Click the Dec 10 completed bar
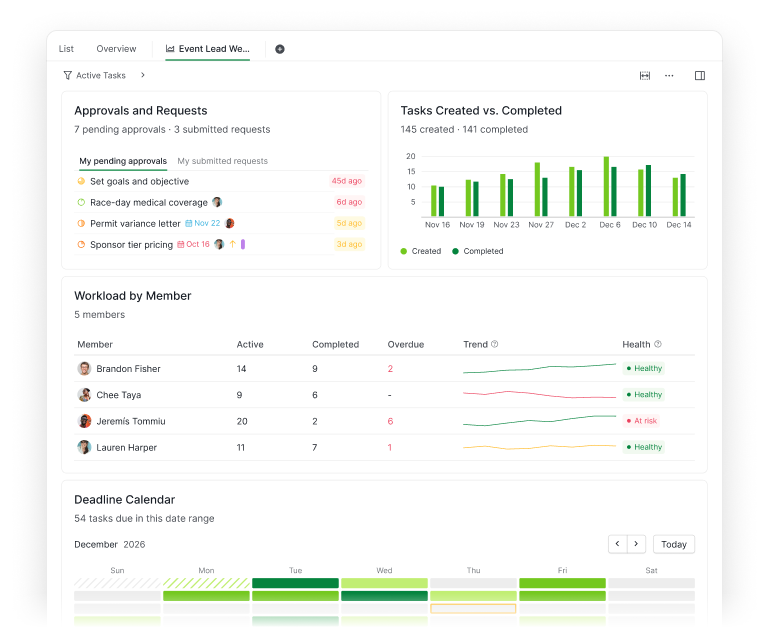This screenshot has width=768, height=632. 648,191
